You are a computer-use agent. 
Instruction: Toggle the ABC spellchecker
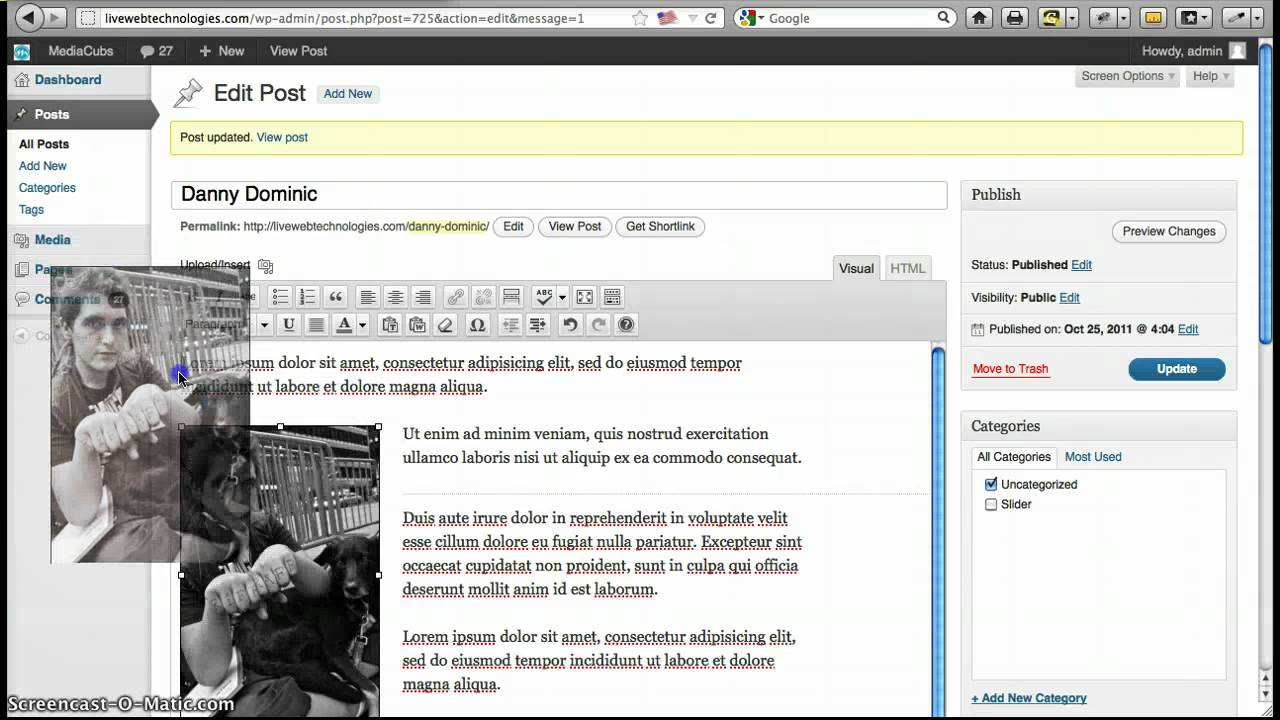544,297
